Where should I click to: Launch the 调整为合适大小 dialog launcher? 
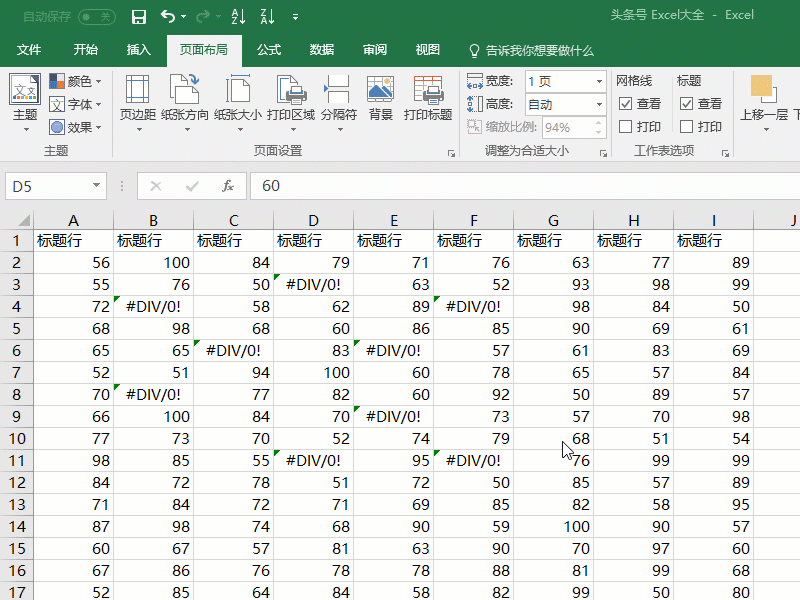coord(603,153)
